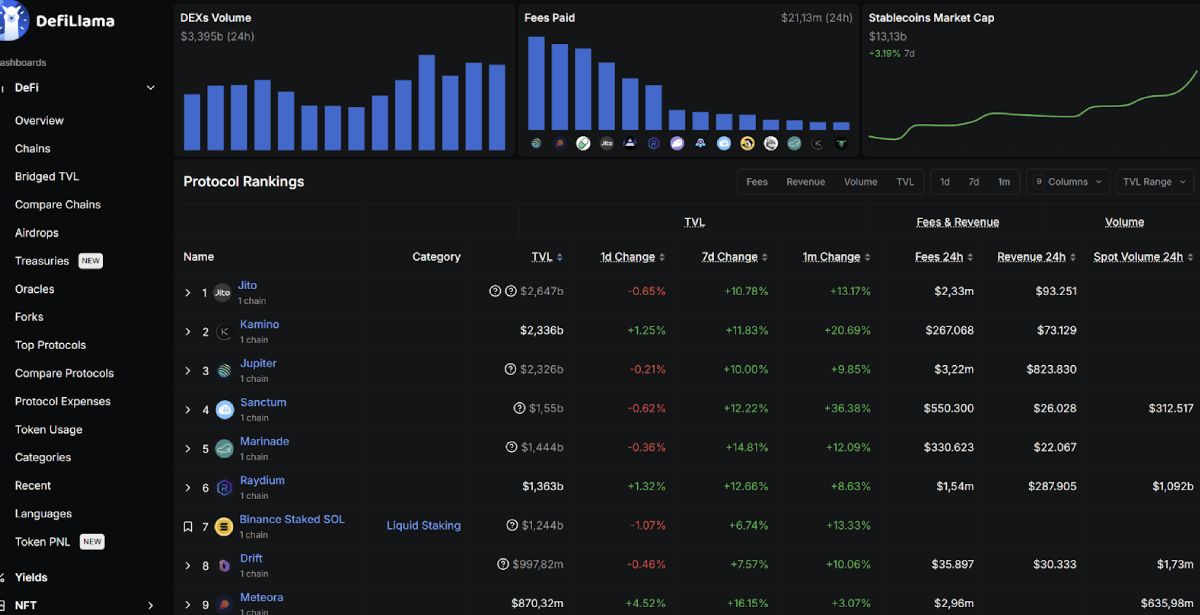
Task: Click the last protocol icon under Fees Paid chart
Action: click(841, 144)
